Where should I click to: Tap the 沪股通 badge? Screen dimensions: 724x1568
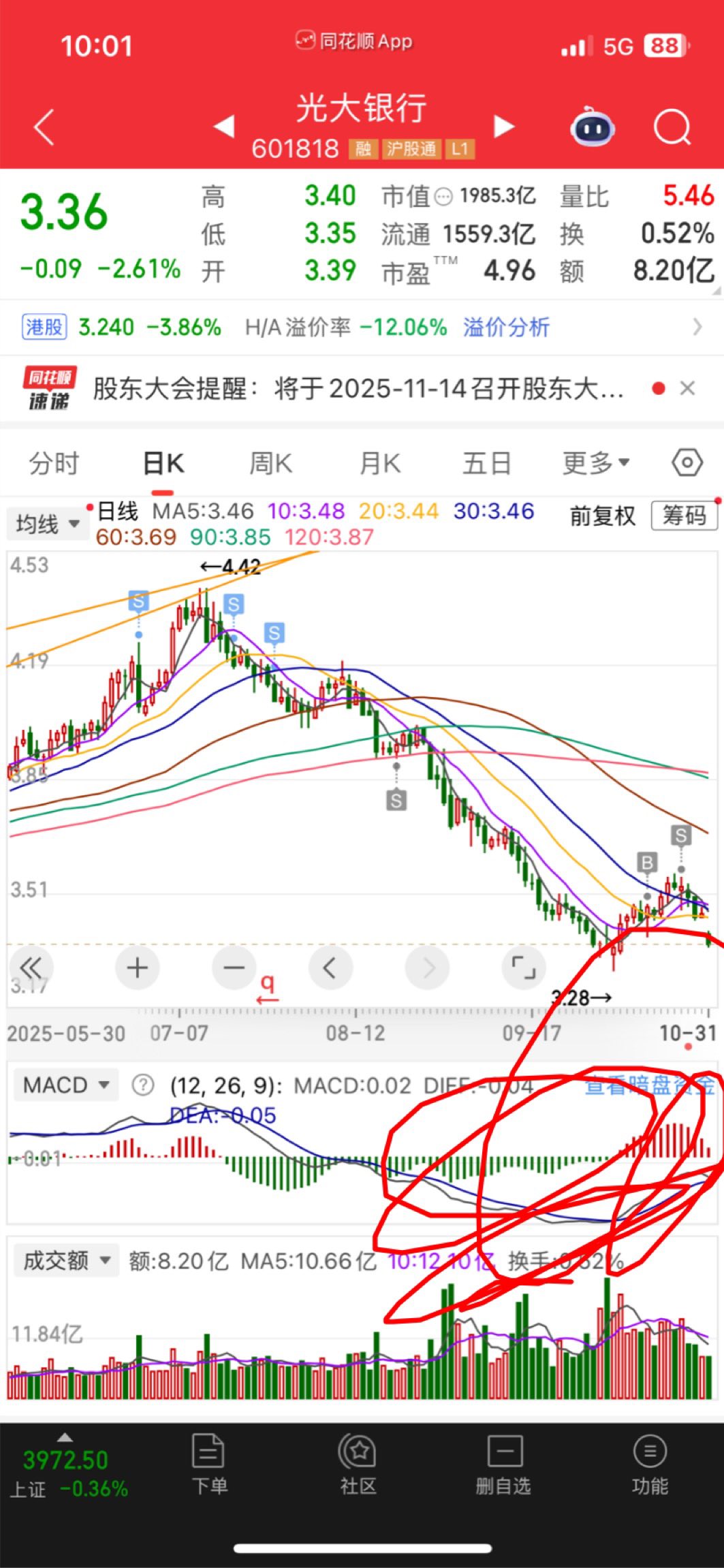pos(411,149)
